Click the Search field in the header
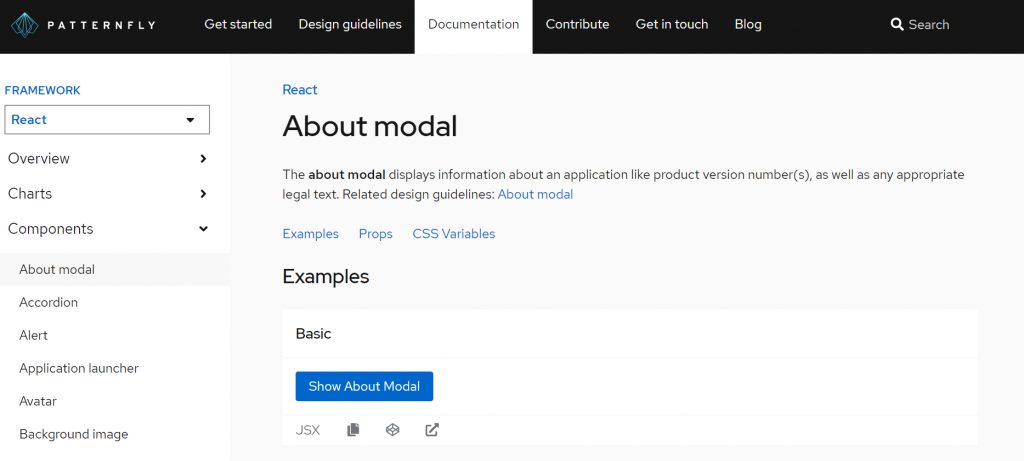 [929, 25]
